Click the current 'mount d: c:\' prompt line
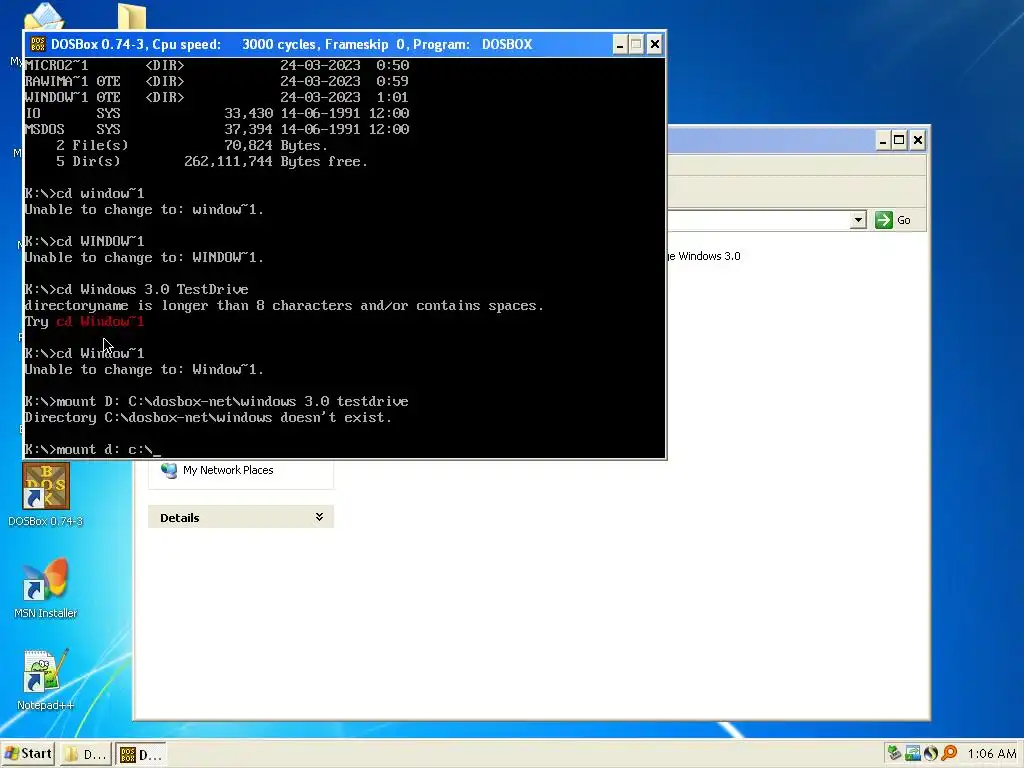This screenshot has height=768, width=1024. (92, 449)
